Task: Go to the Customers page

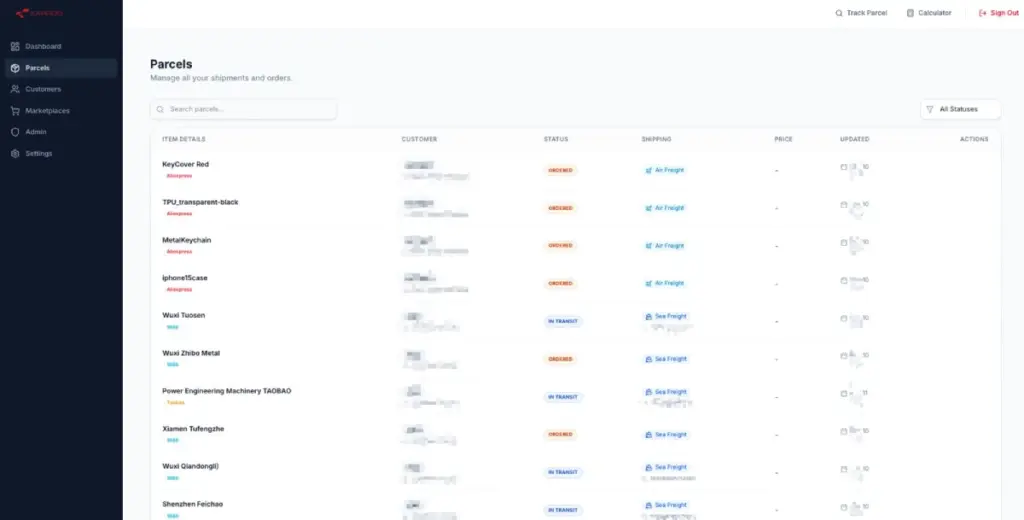Action: tap(43, 89)
